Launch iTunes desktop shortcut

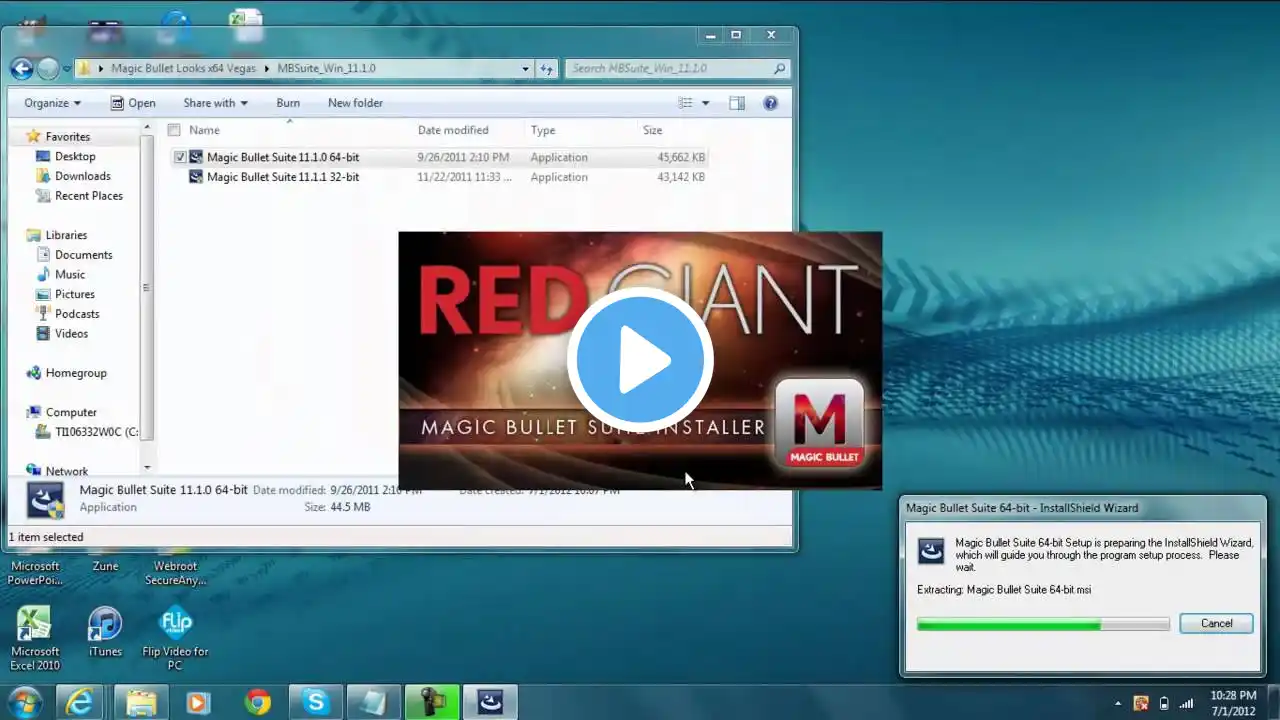point(104,632)
